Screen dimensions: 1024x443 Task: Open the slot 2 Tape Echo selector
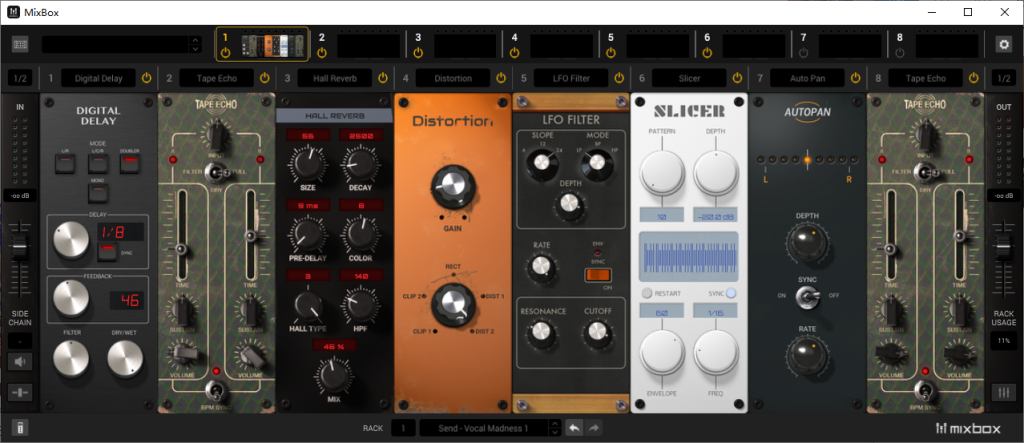(x=217, y=78)
